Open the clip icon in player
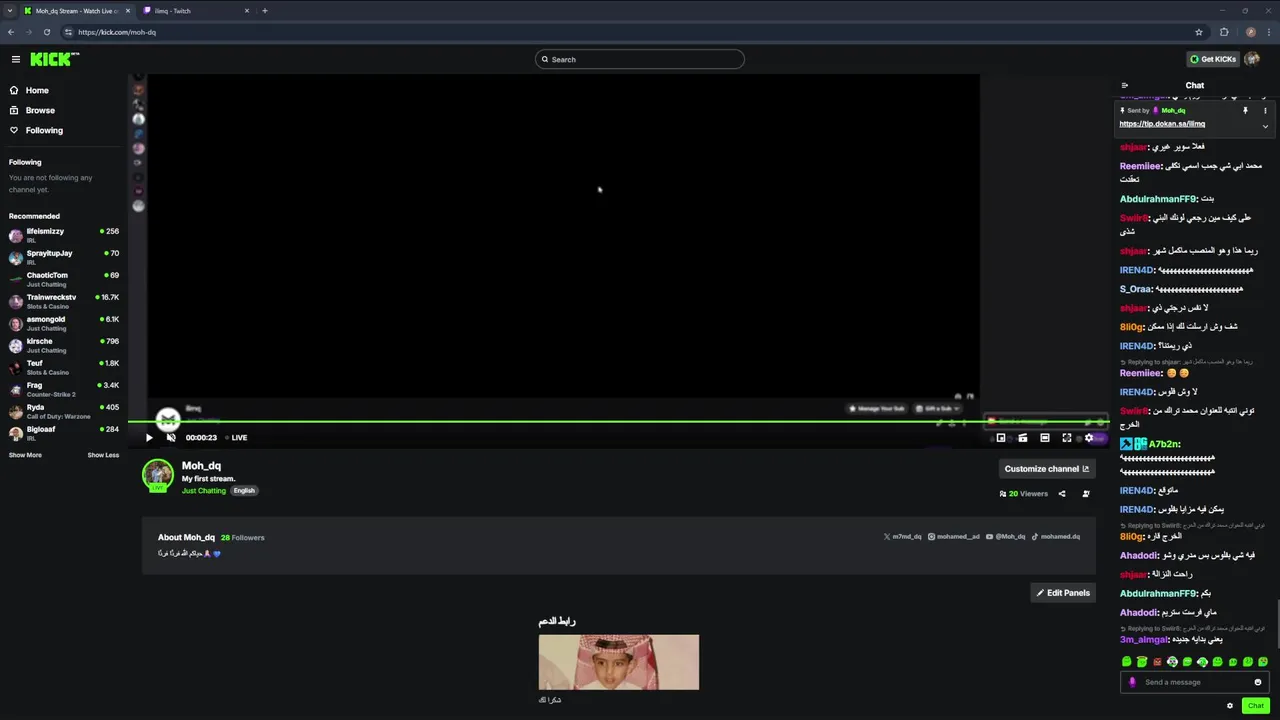Screen dimensions: 1280x720 1023,438
